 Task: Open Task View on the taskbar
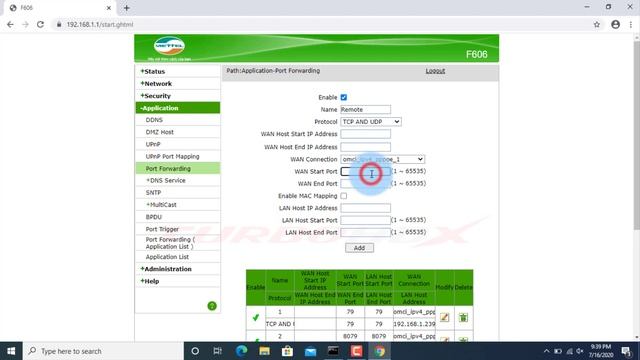pyautogui.click(x=218, y=351)
